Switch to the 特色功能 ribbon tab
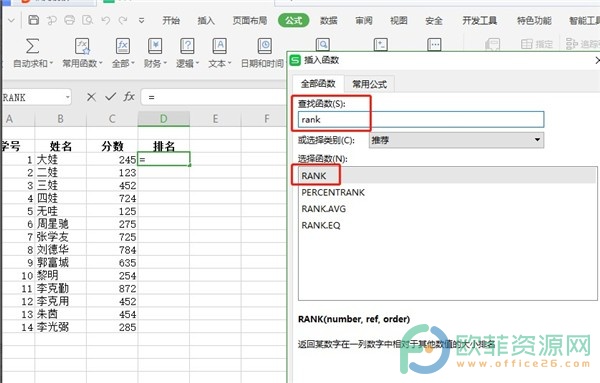The height and width of the screenshot is (383, 600). coord(534,20)
